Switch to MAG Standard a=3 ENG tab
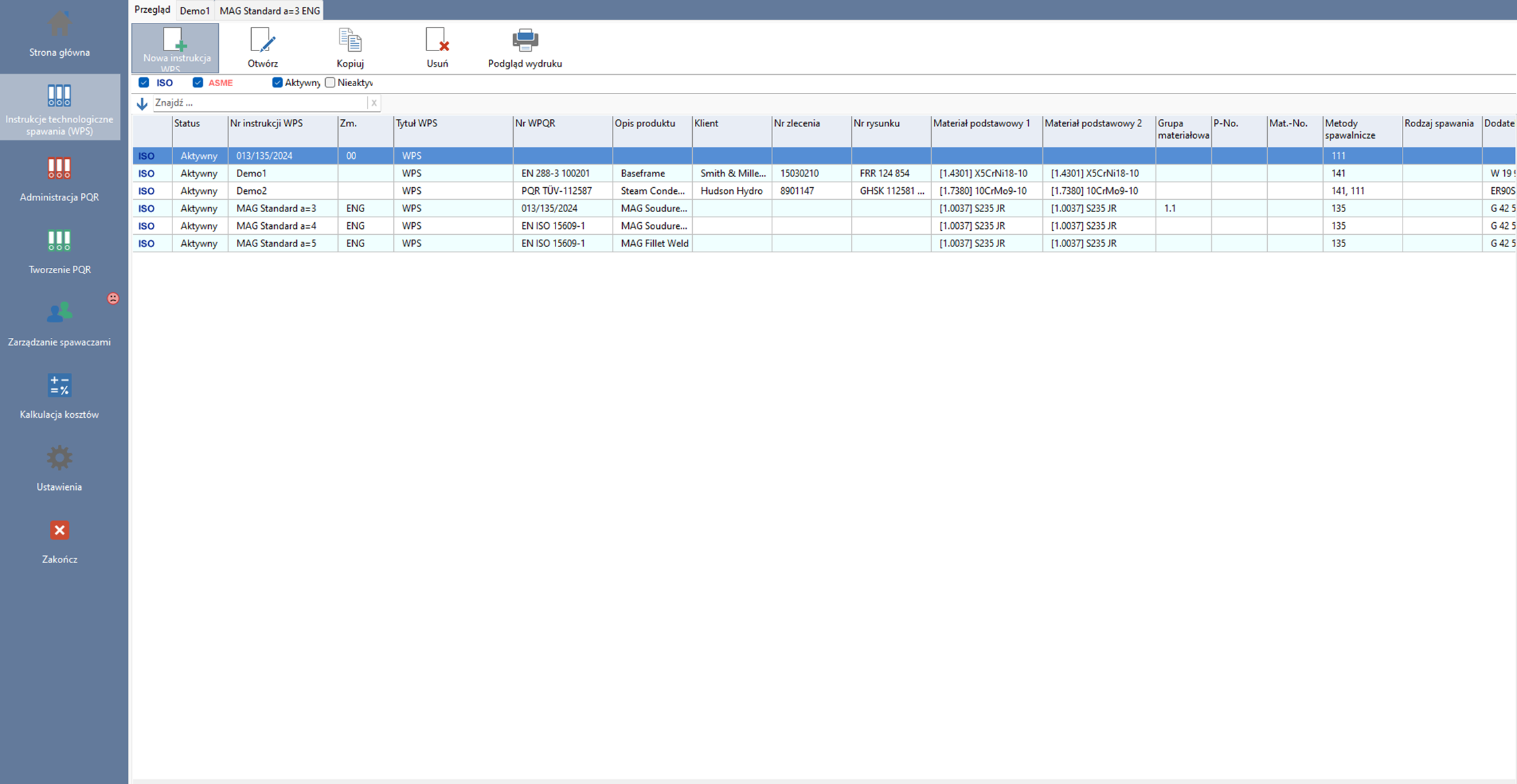 coord(269,11)
